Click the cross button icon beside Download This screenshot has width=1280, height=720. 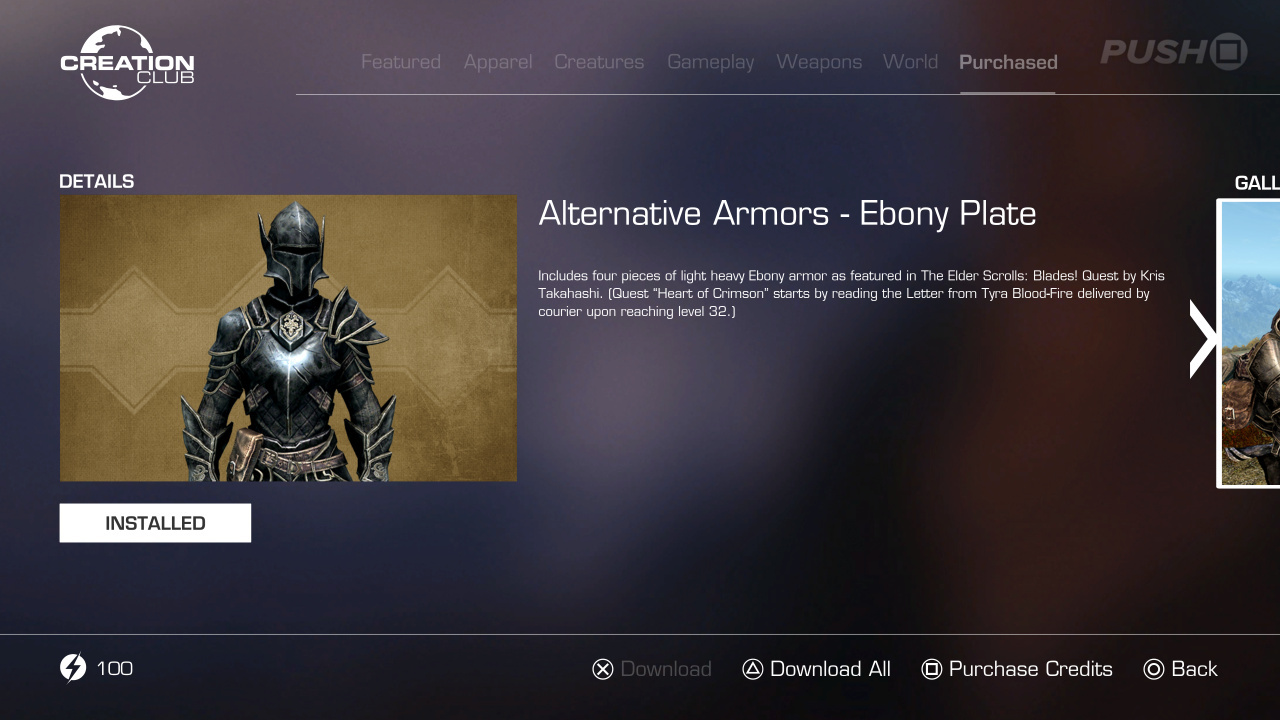click(x=602, y=669)
